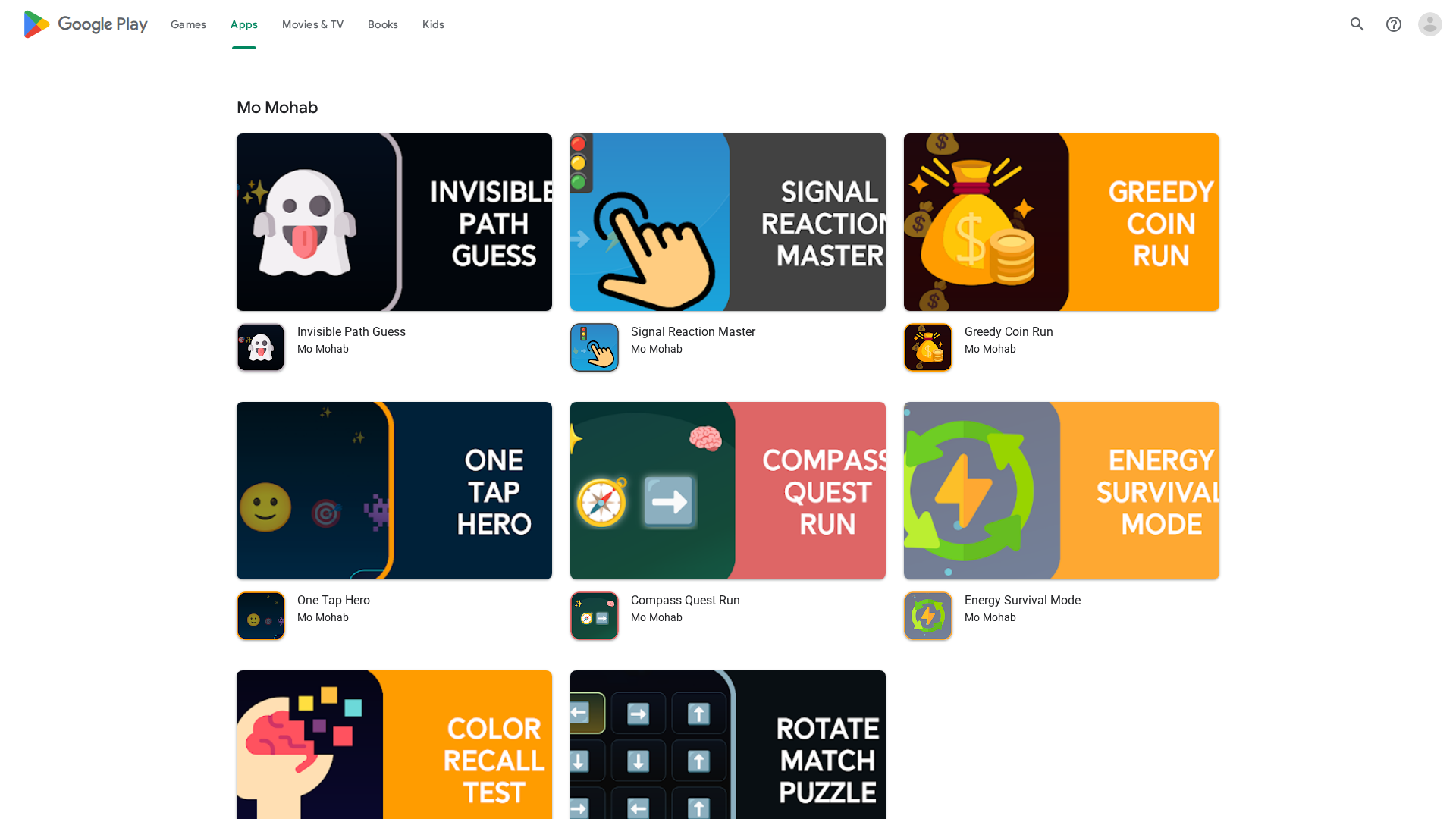The image size is (1456, 819).
Task: Click the One Tap Hero banner image
Action: 394,491
